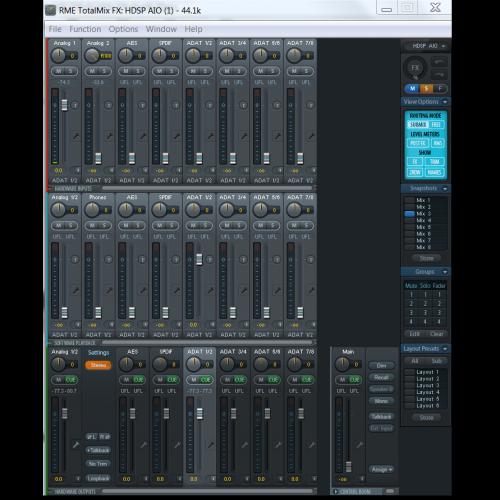Click Store under Snapshots list
Screen dimensions: 500x500
(x=426, y=258)
